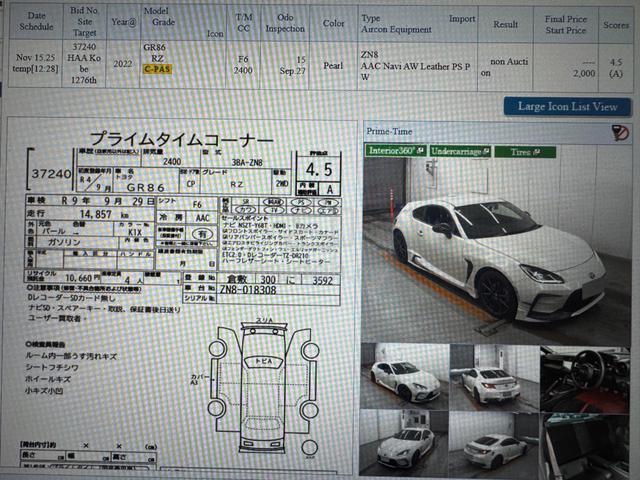640x480 pixels.
Task: Open steering wheel interior thumbnail
Action: pyautogui.click(x=585, y=380)
